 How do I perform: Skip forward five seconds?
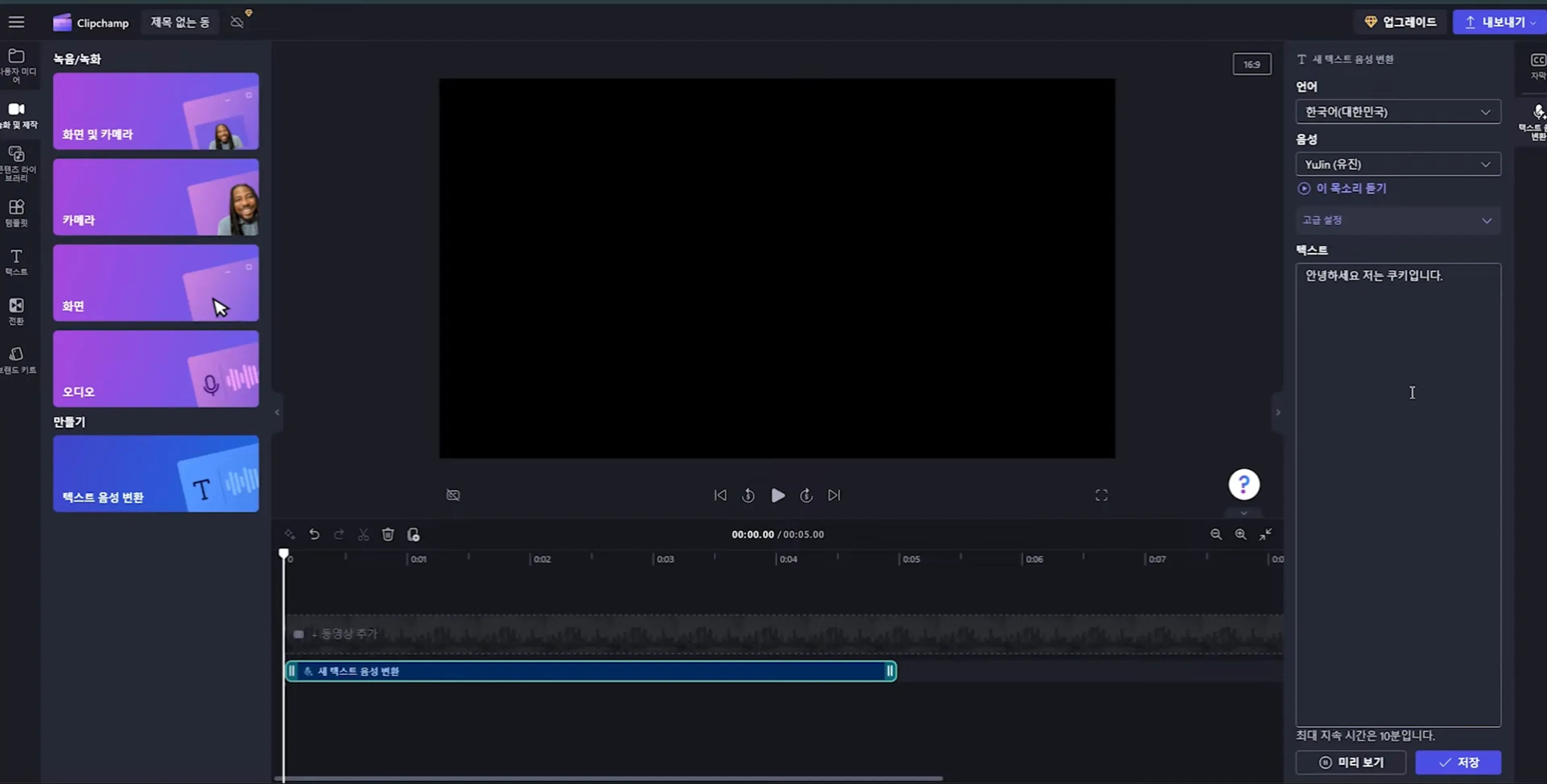(807, 495)
